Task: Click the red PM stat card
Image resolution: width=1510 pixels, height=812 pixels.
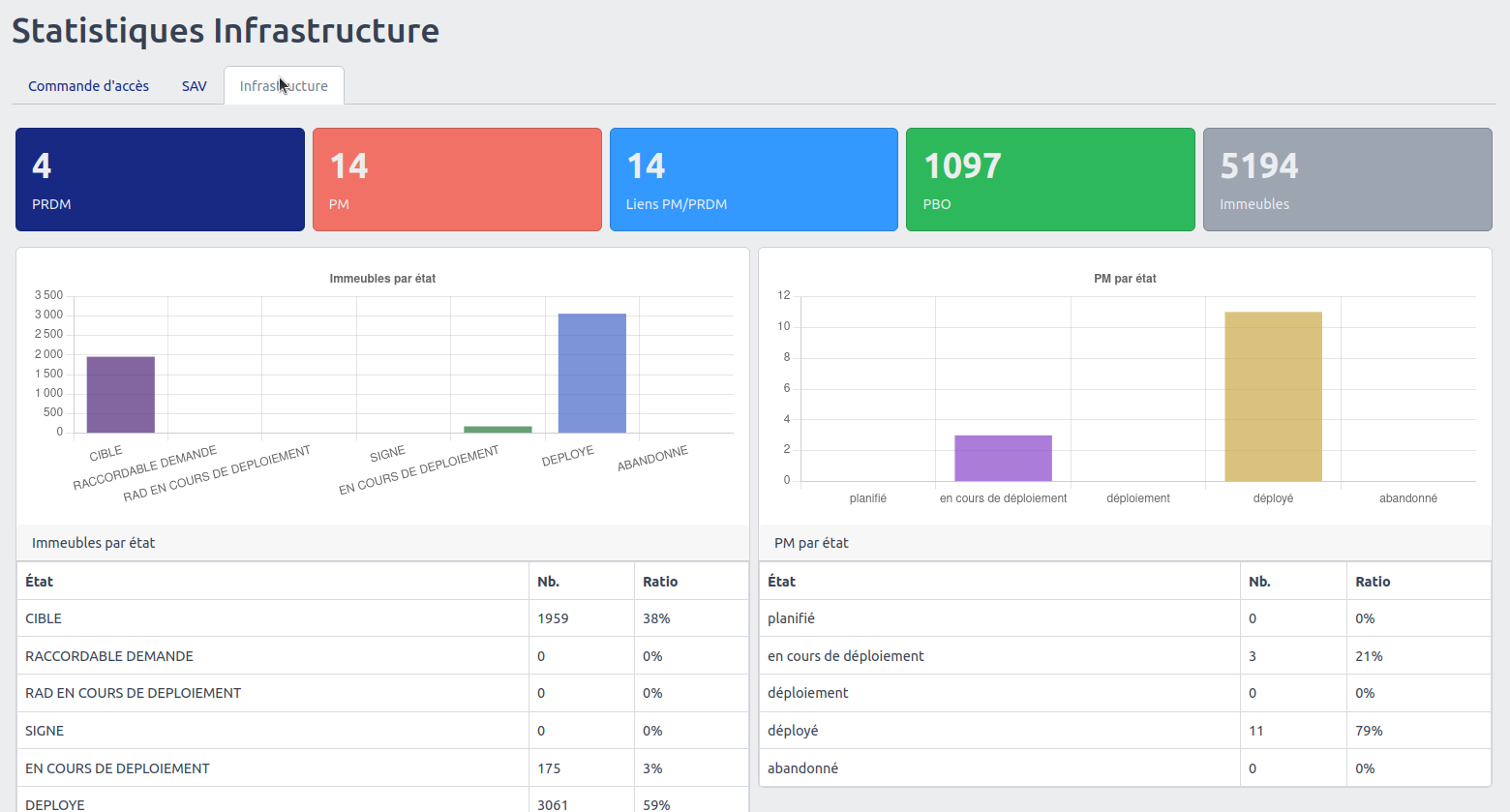Action: pos(457,180)
